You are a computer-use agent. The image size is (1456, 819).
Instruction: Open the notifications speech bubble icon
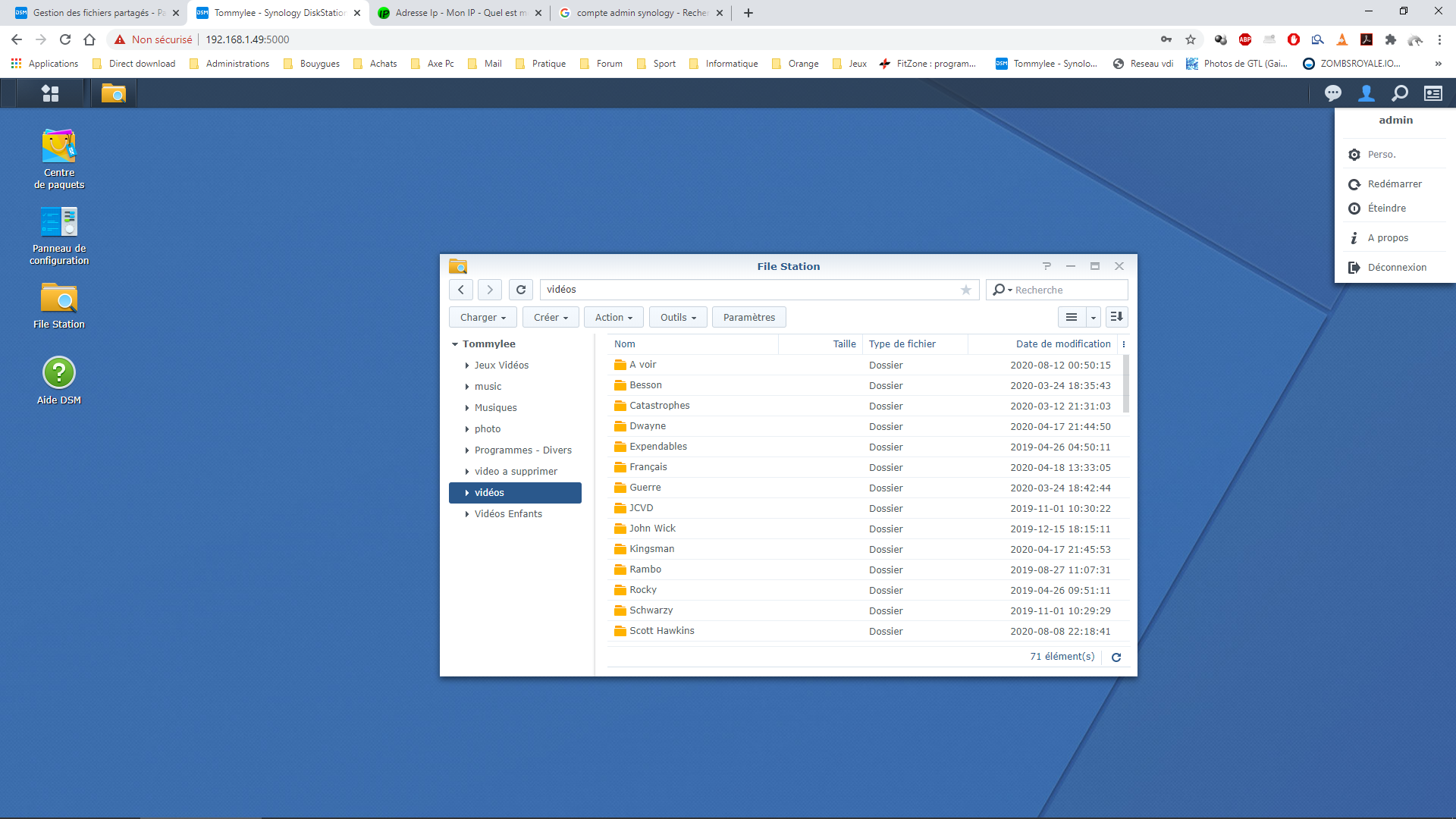[x=1332, y=93]
